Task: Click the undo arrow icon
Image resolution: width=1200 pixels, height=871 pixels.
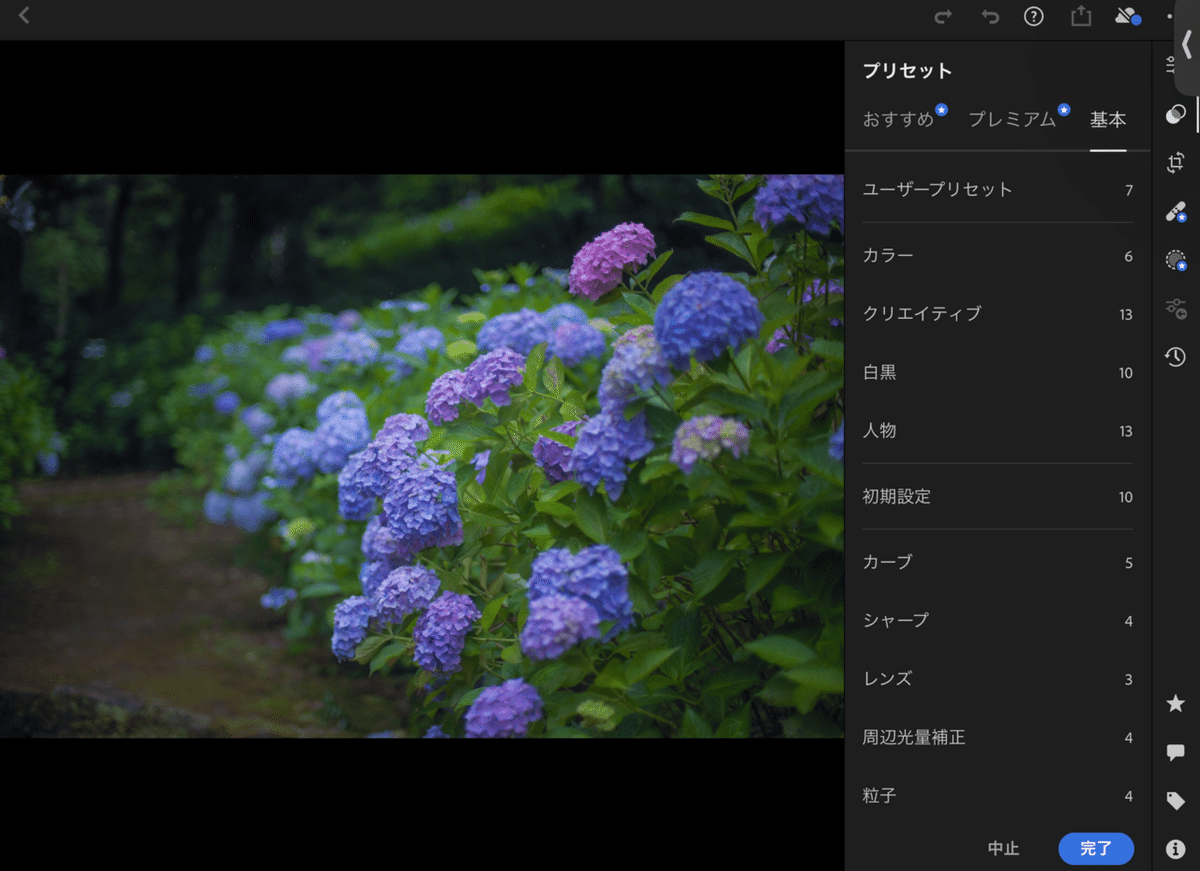Action: click(990, 17)
